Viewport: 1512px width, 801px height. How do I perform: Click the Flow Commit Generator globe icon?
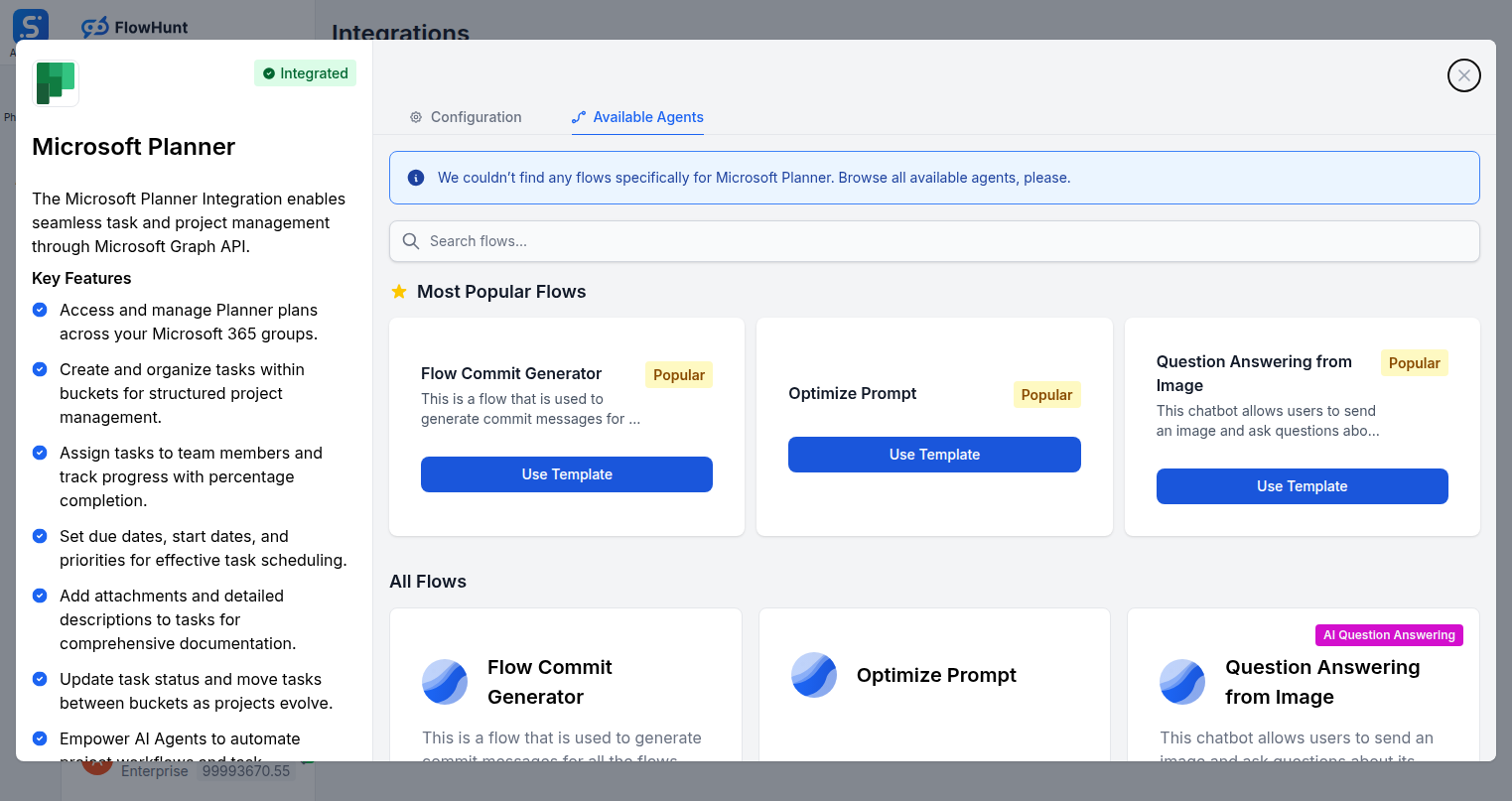tap(444, 682)
